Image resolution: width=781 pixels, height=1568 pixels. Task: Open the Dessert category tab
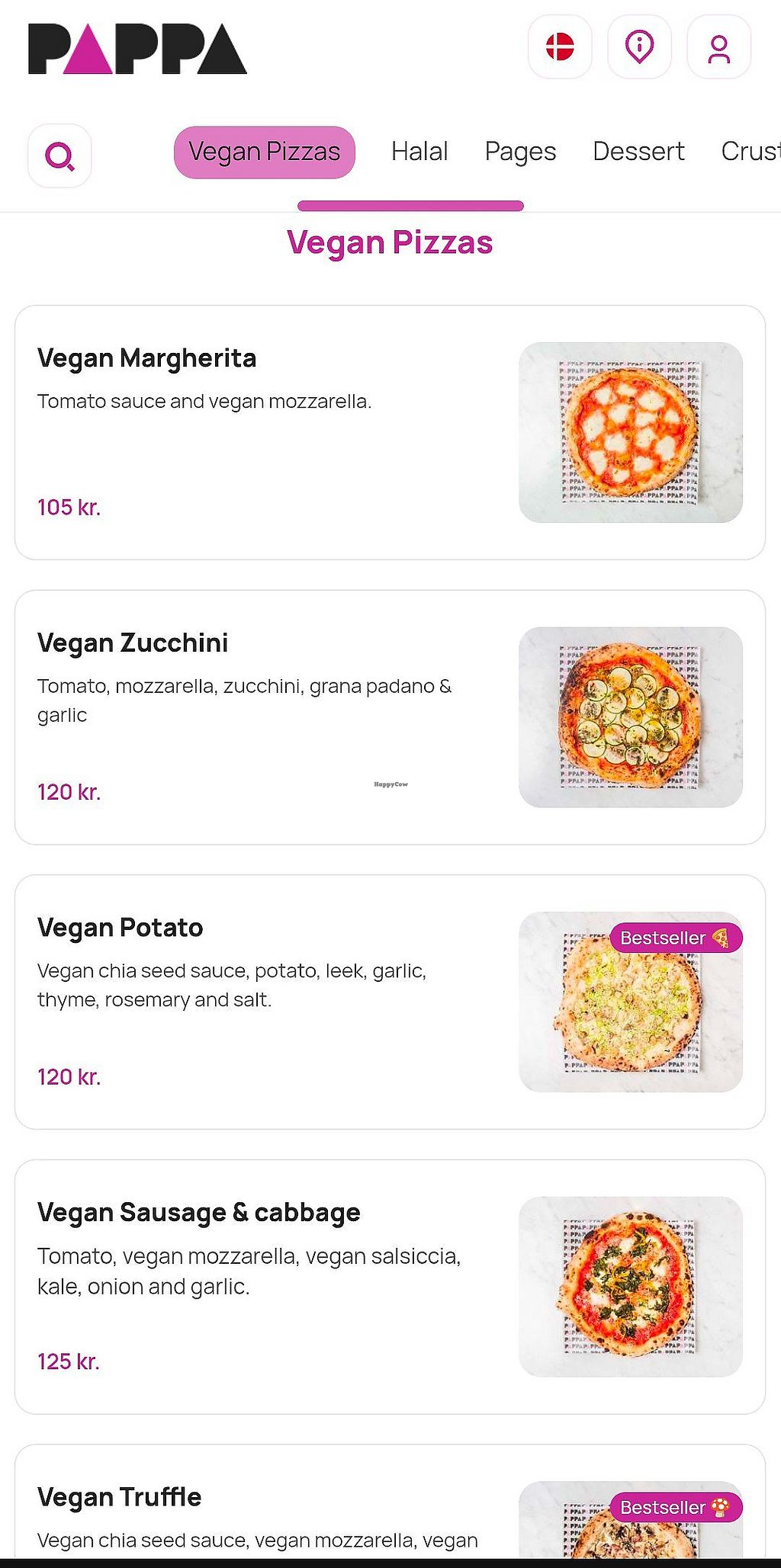tap(638, 152)
